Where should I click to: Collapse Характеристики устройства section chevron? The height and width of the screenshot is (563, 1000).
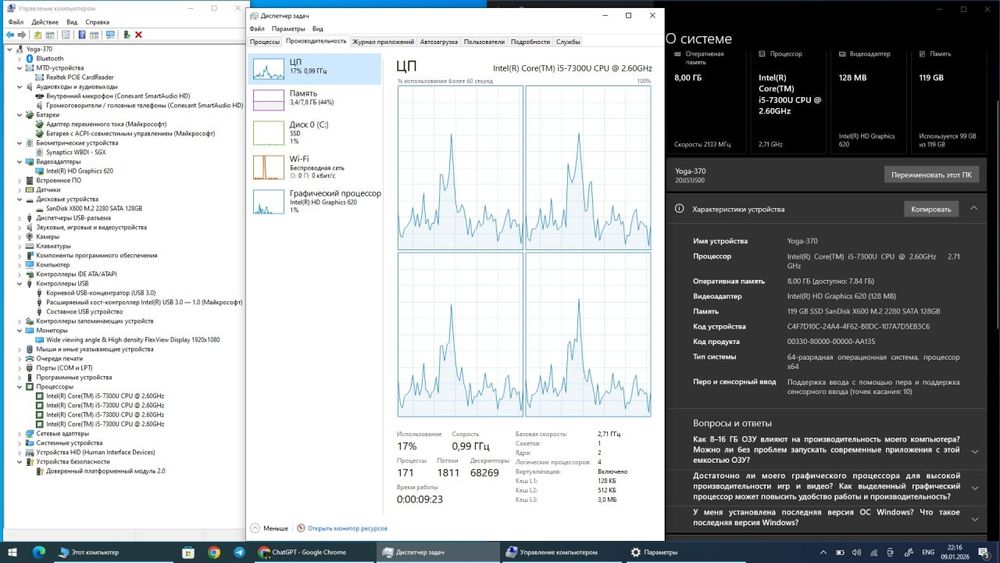tap(974, 208)
